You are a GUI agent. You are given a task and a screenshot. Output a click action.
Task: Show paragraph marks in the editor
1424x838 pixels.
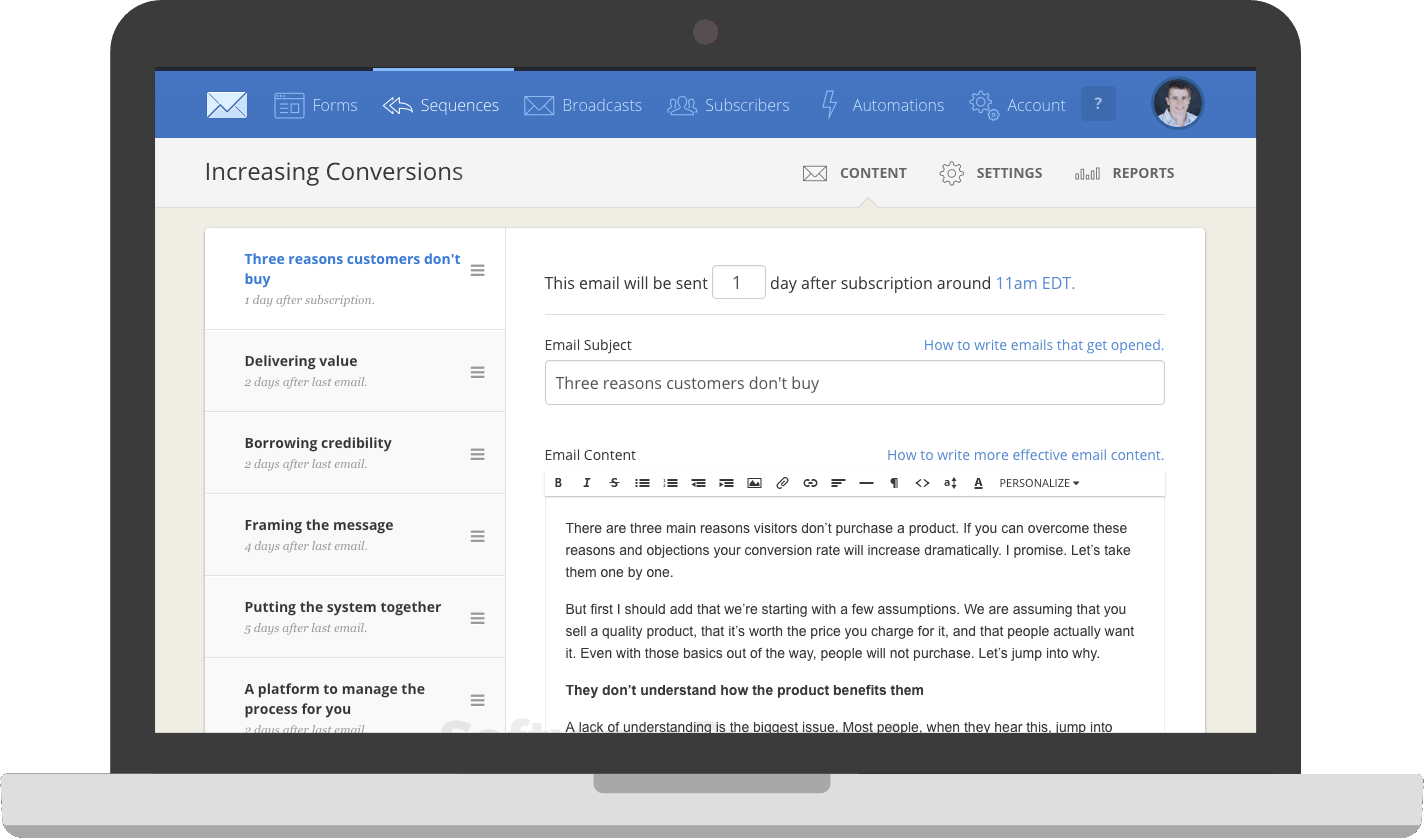(x=893, y=483)
